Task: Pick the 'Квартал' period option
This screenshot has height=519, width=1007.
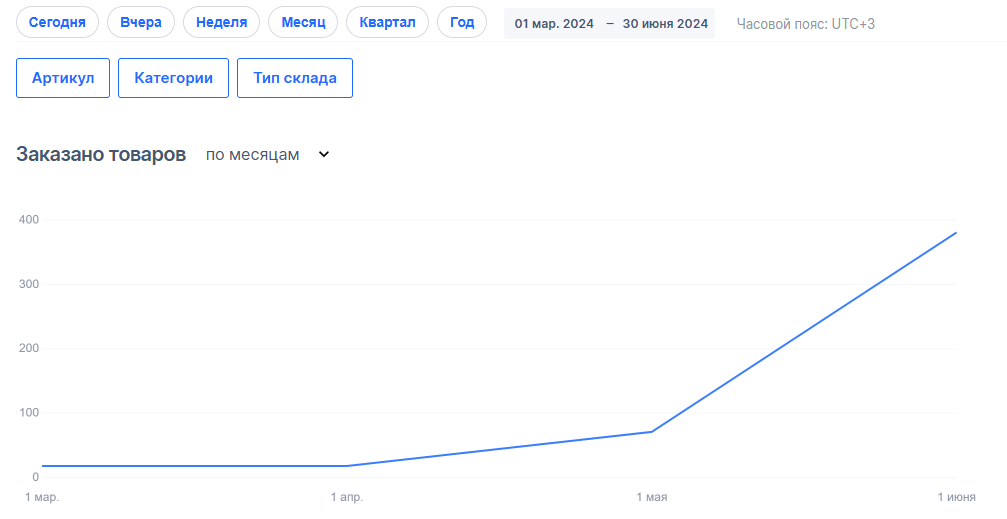Action: click(387, 22)
